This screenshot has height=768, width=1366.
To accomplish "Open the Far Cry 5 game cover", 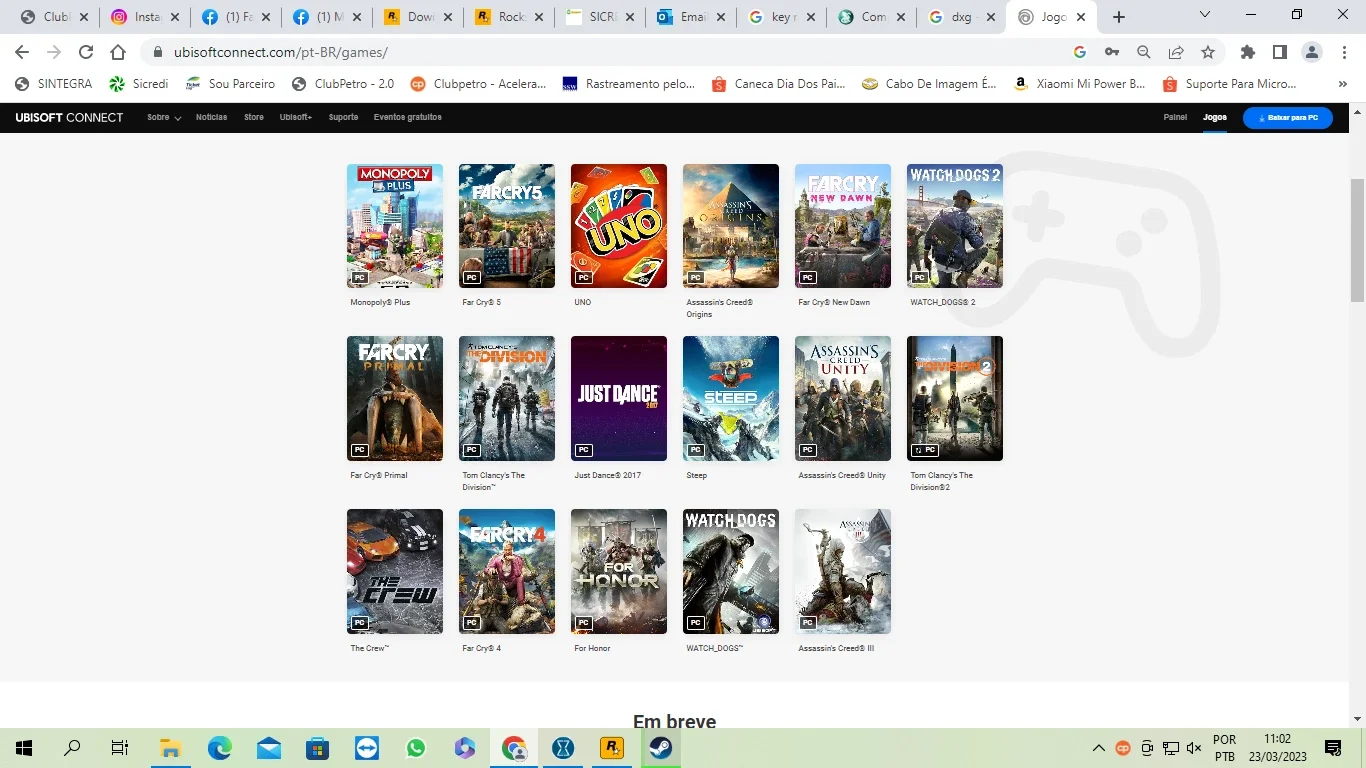I will tap(507, 226).
